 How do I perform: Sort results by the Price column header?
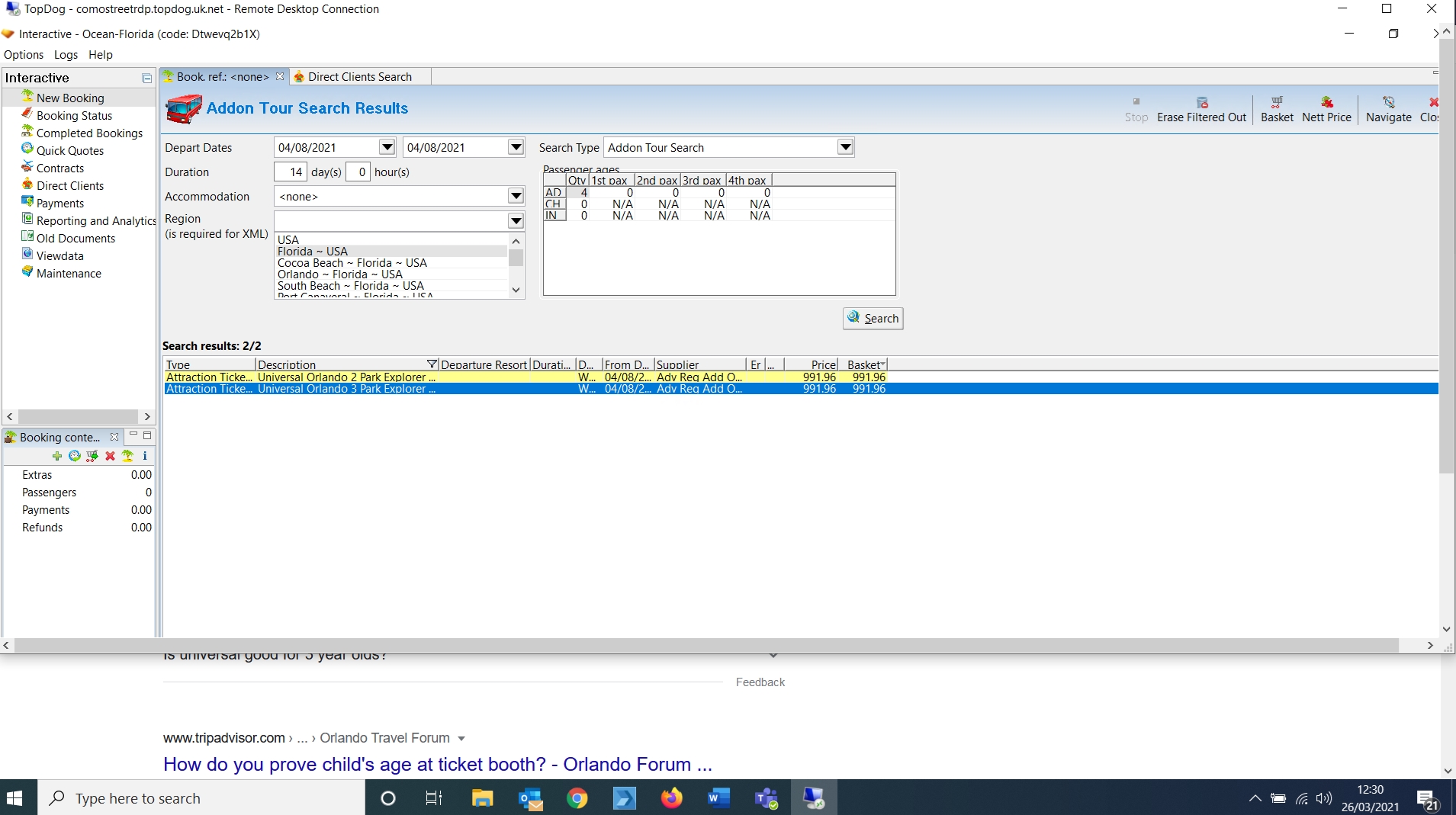coord(812,364)
